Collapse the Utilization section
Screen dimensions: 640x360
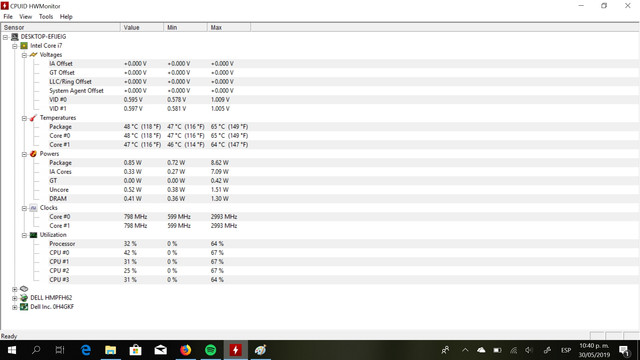[24, 235]
